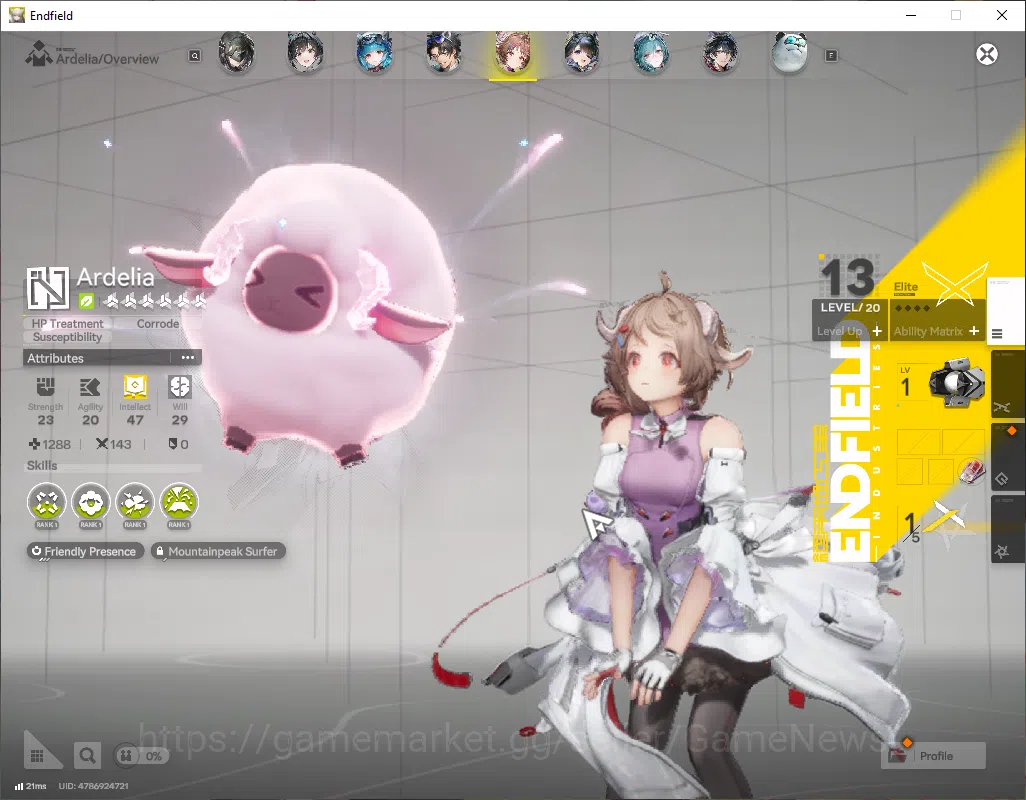Select the blue-haired third operator portrait
This screenshot has width=1026, height=800.
[374, 52]
